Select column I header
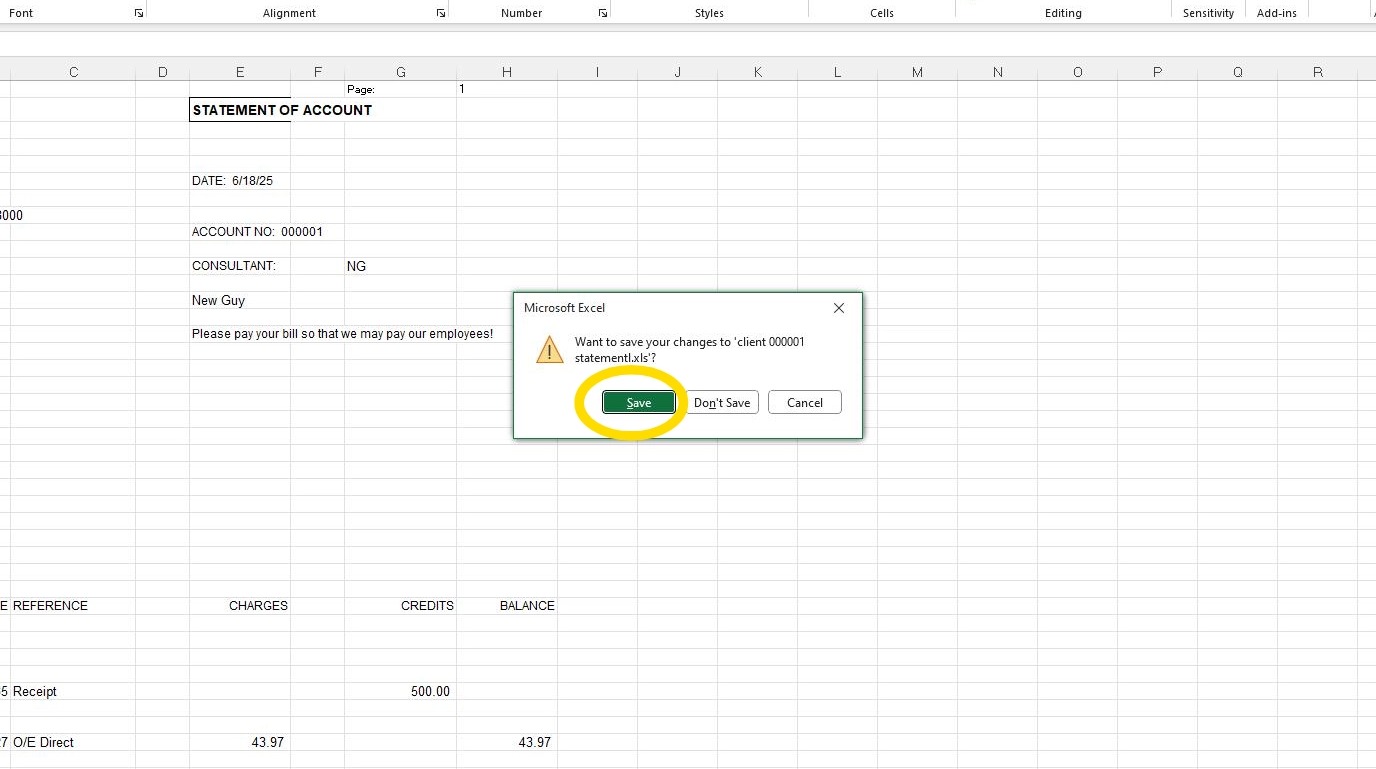Screen dimensions: 1376x769 (x=597, y=72)
